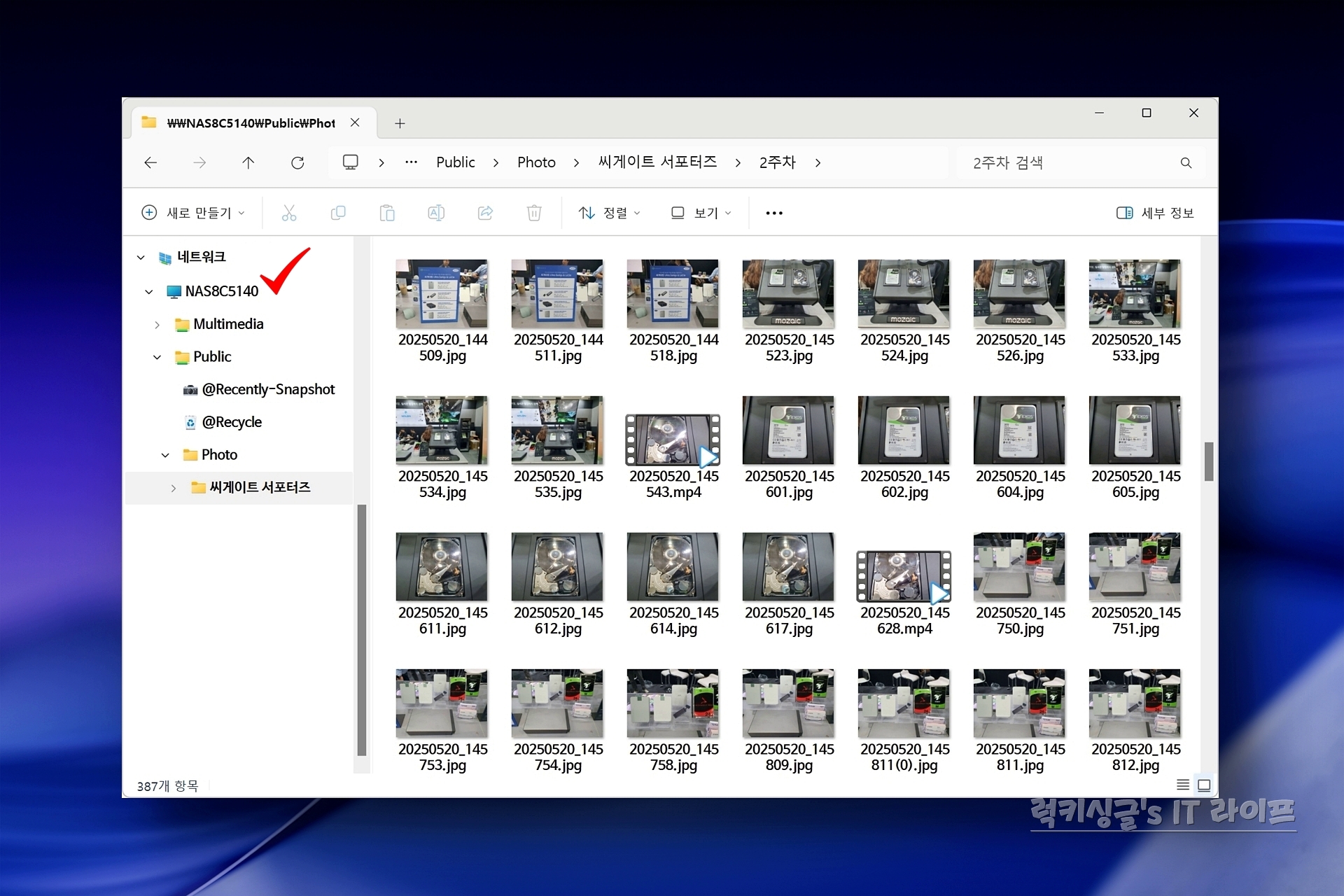Collapse the NAS8C5140 tree node
1344x896 pixels.
tap(149, 291)
